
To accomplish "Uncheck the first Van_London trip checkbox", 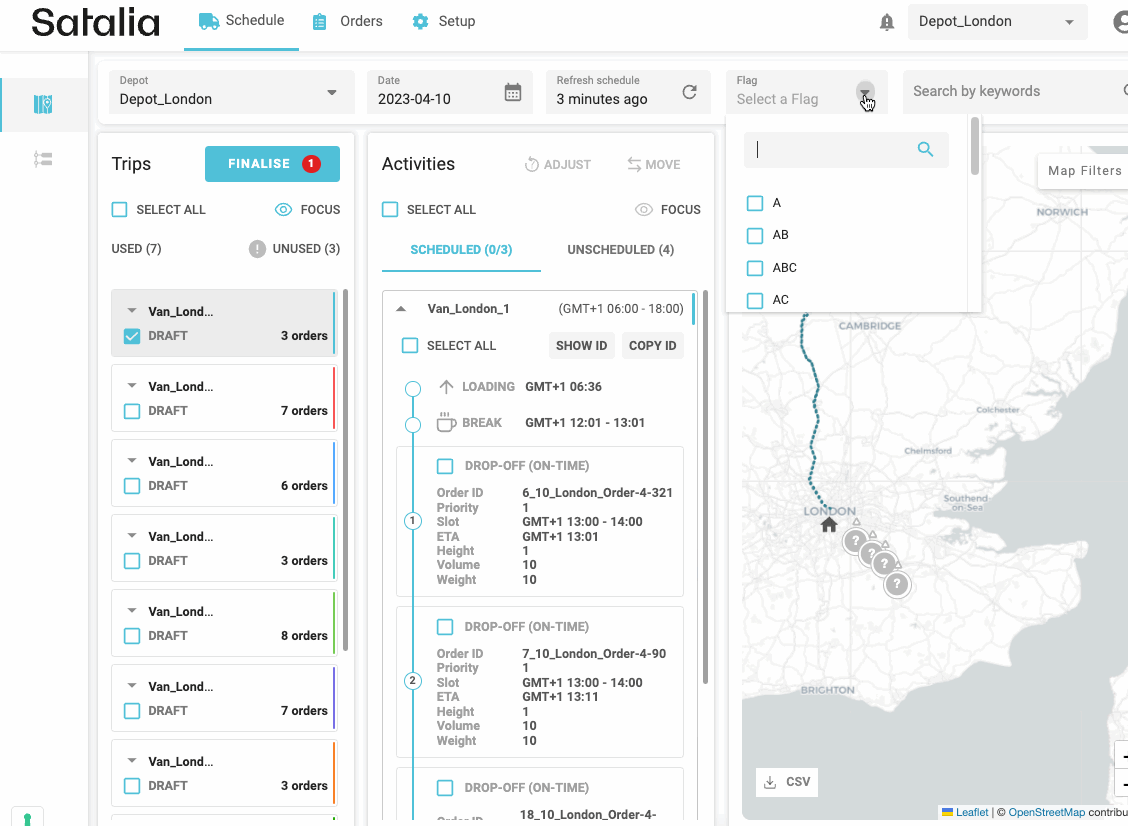I will coord(132,336).
